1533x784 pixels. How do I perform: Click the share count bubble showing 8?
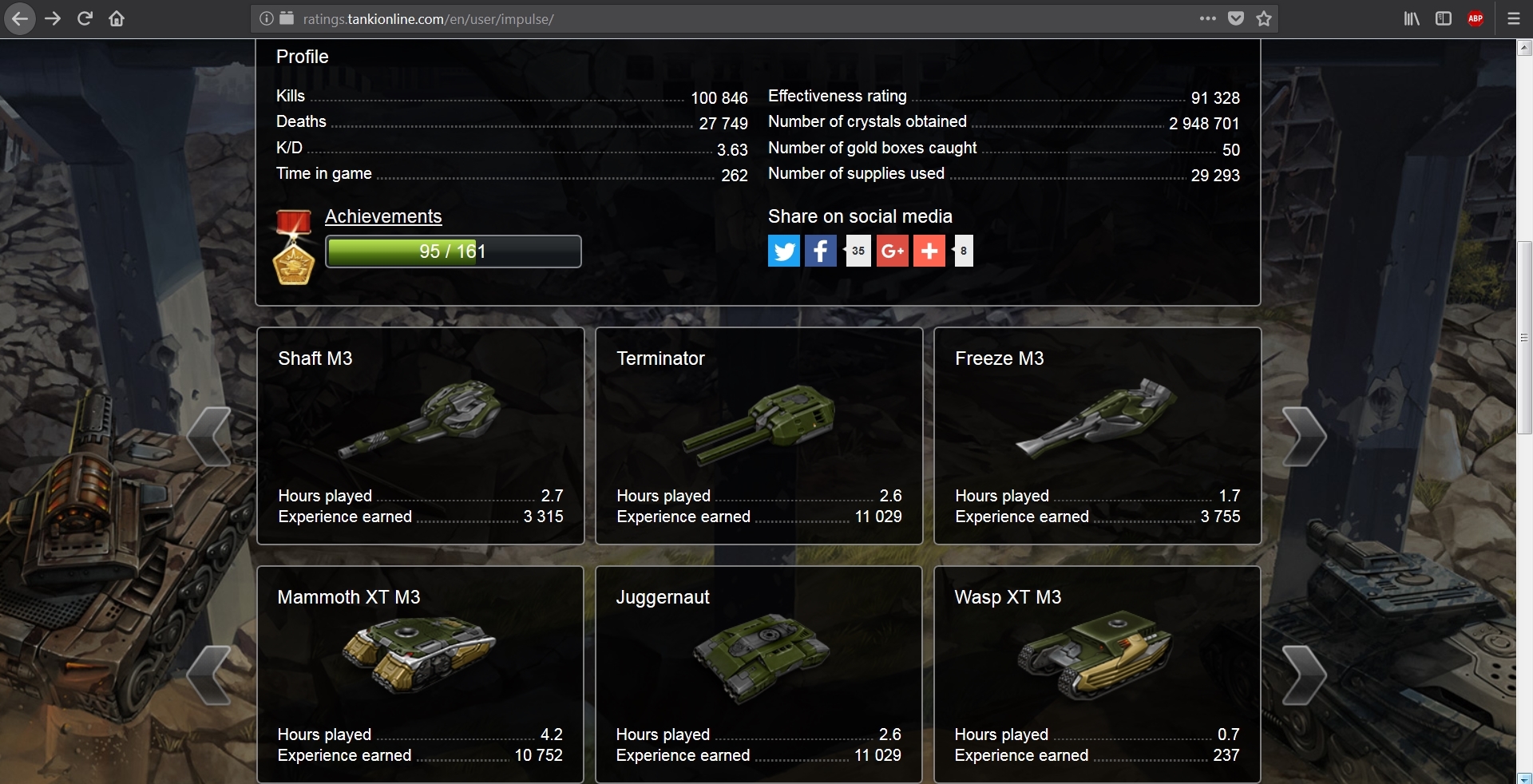(963, 251)
